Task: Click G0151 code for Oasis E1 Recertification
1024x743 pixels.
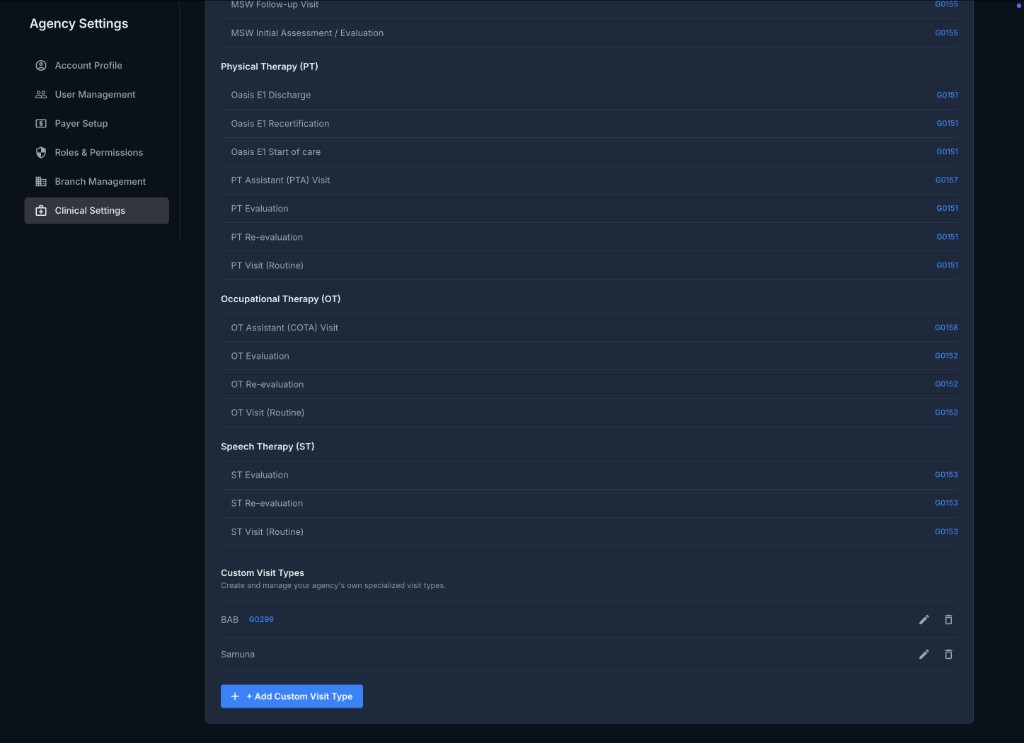Action: pos(947,123)
